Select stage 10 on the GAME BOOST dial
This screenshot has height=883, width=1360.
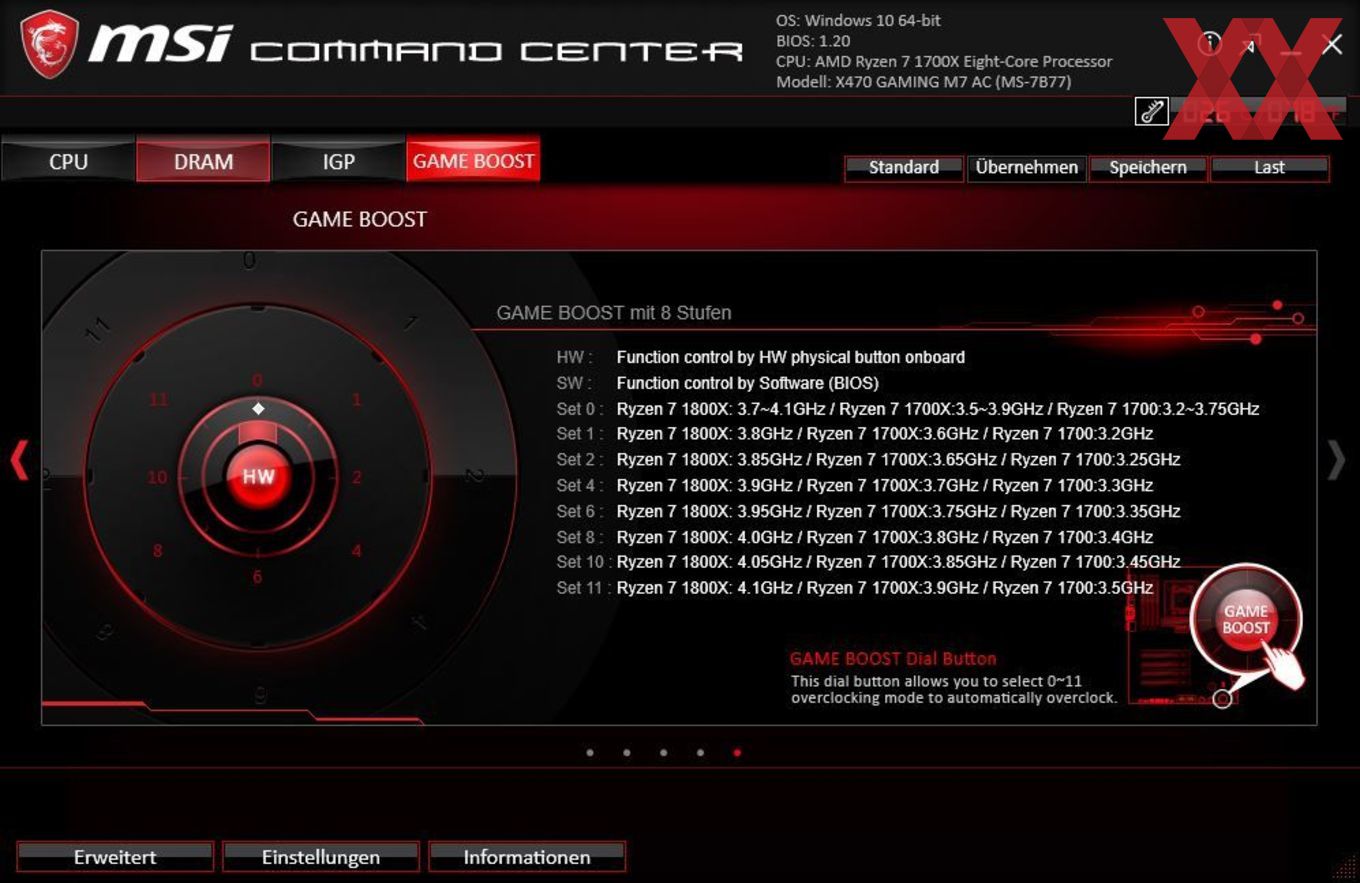pyautogui.click(x=158, y=477)
